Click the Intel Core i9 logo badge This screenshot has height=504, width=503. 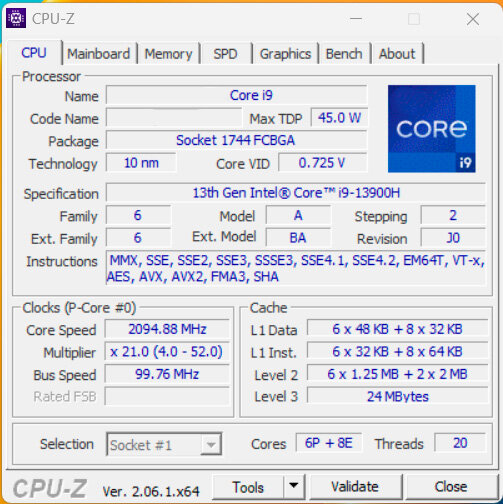[432, 129]
